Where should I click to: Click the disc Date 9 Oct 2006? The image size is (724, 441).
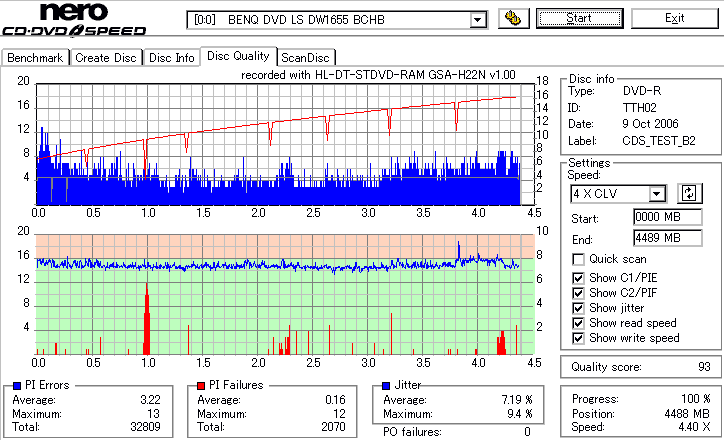point(651,124)
